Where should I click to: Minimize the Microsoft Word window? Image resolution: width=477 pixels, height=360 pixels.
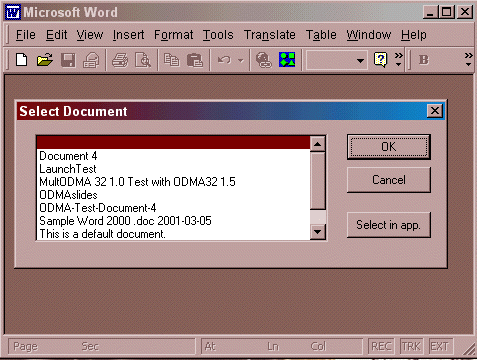431,12
